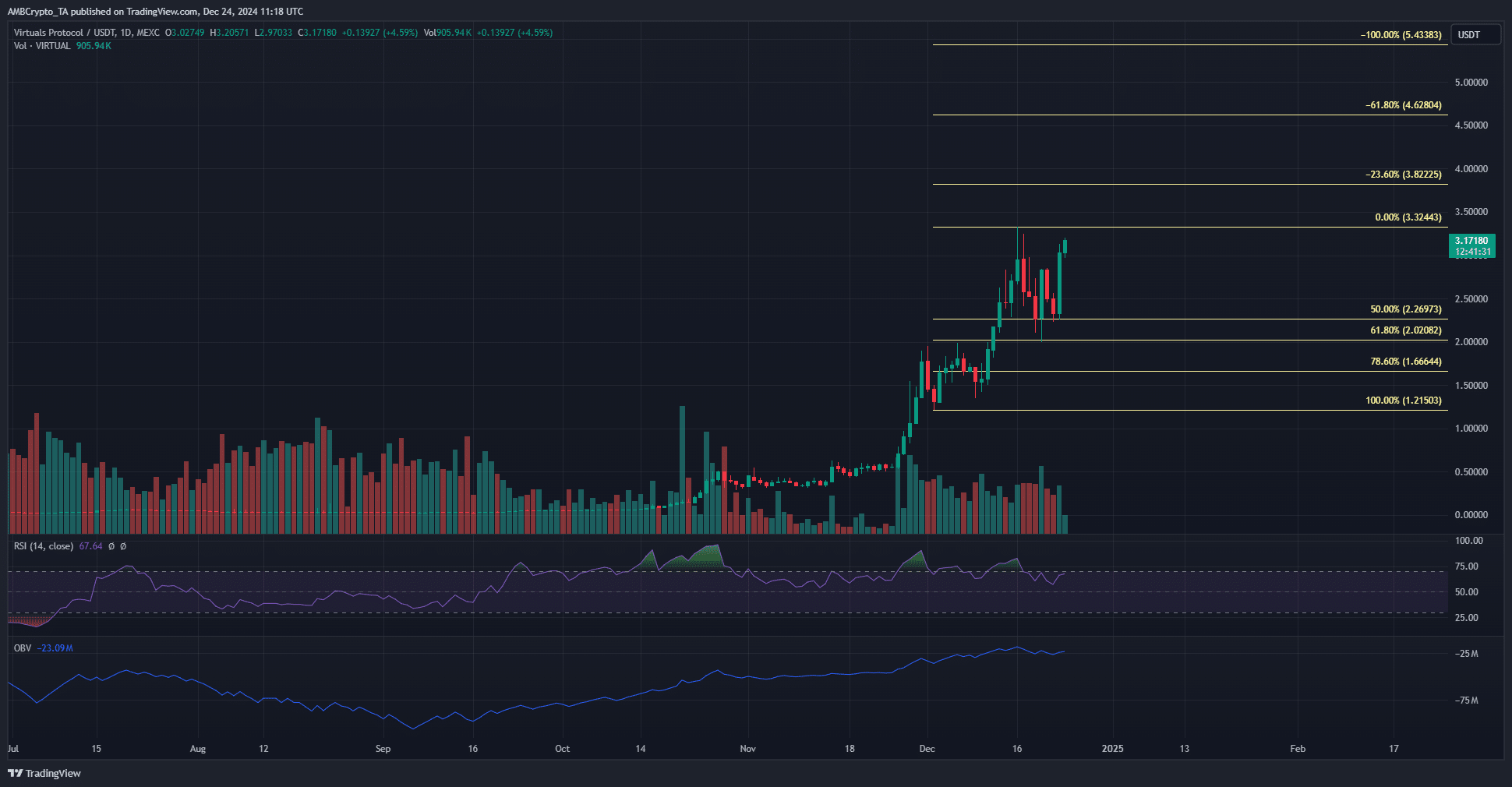Click the 12 date marker after Aug
The width and height of the screenshot is (1512, 787).
(263, 749)
